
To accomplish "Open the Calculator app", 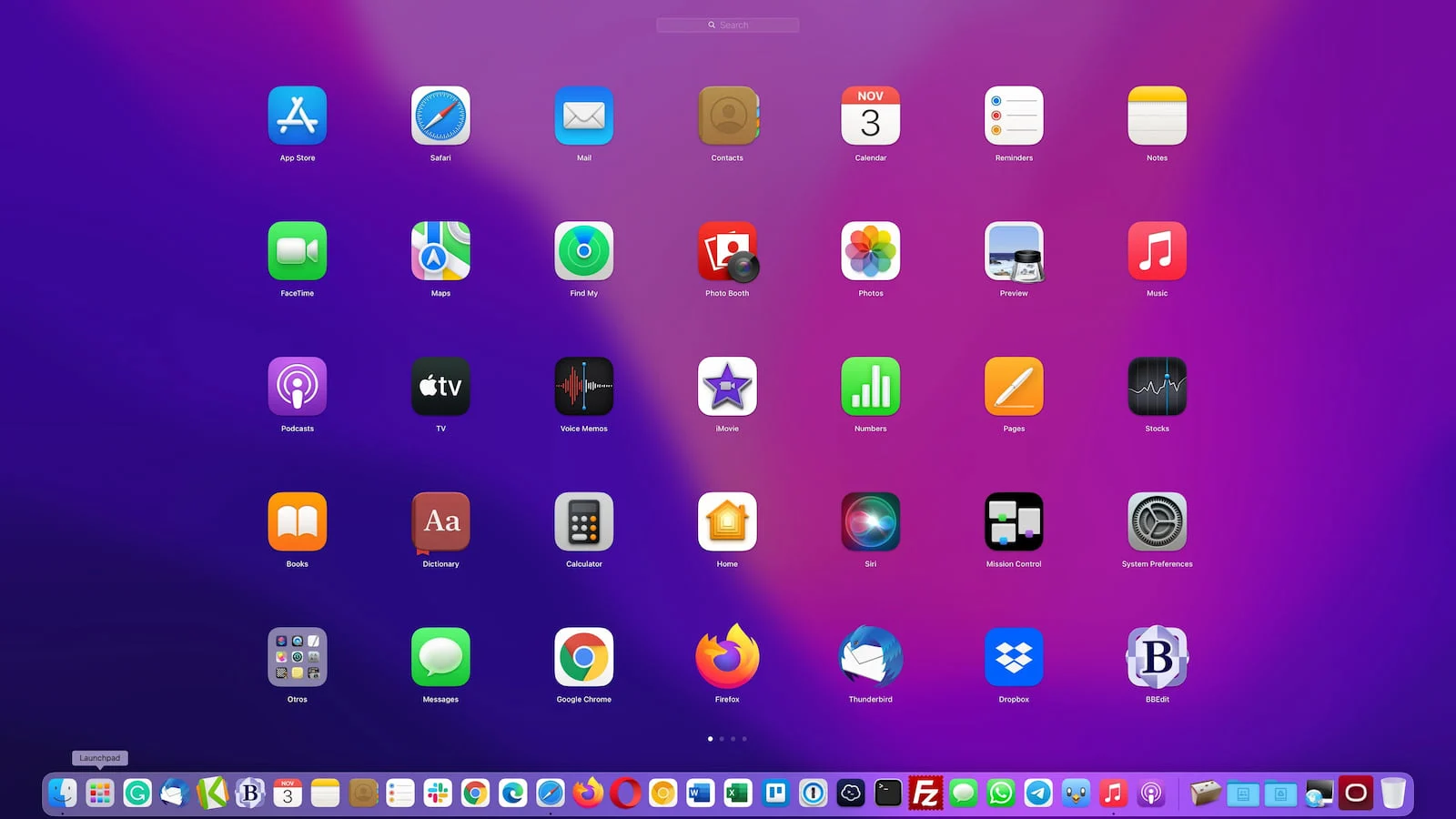I will [584, 522].
